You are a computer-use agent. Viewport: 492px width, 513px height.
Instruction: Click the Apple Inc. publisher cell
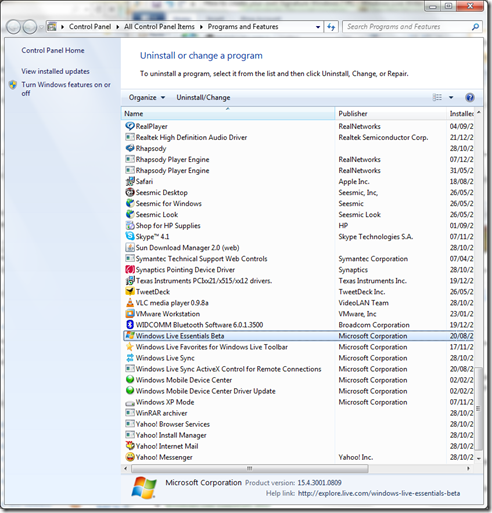click(354, 181)
